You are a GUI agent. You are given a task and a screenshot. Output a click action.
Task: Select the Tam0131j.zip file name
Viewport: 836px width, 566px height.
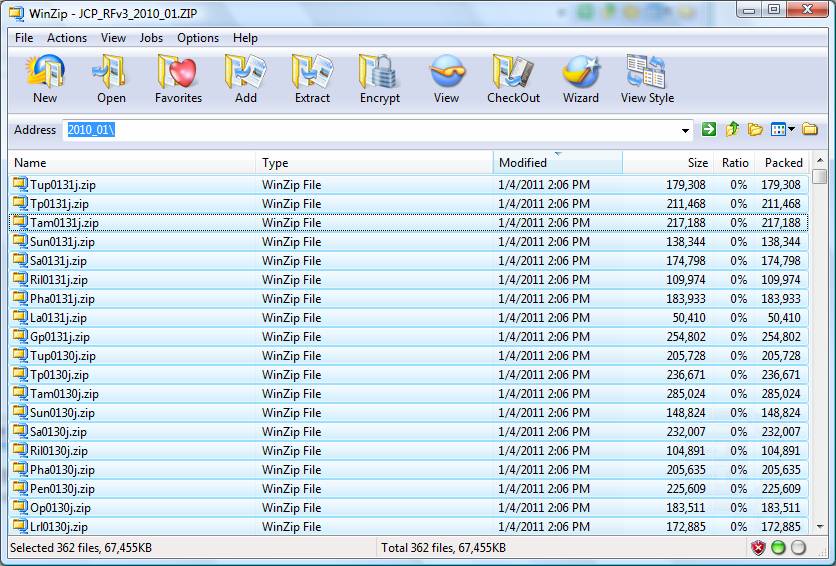[x=64, y=223]
